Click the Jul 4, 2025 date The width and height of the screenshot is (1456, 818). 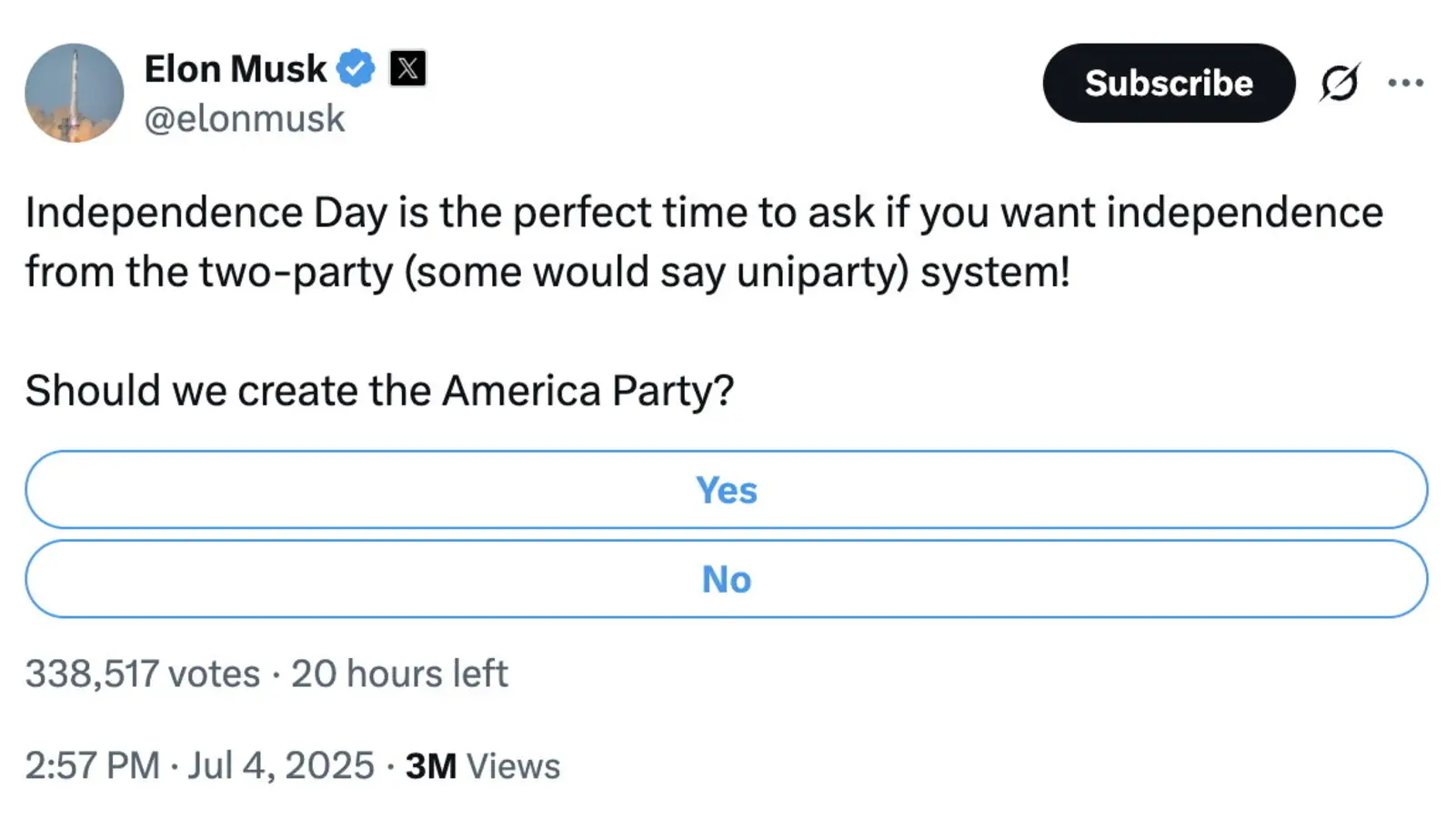[281, 765]
